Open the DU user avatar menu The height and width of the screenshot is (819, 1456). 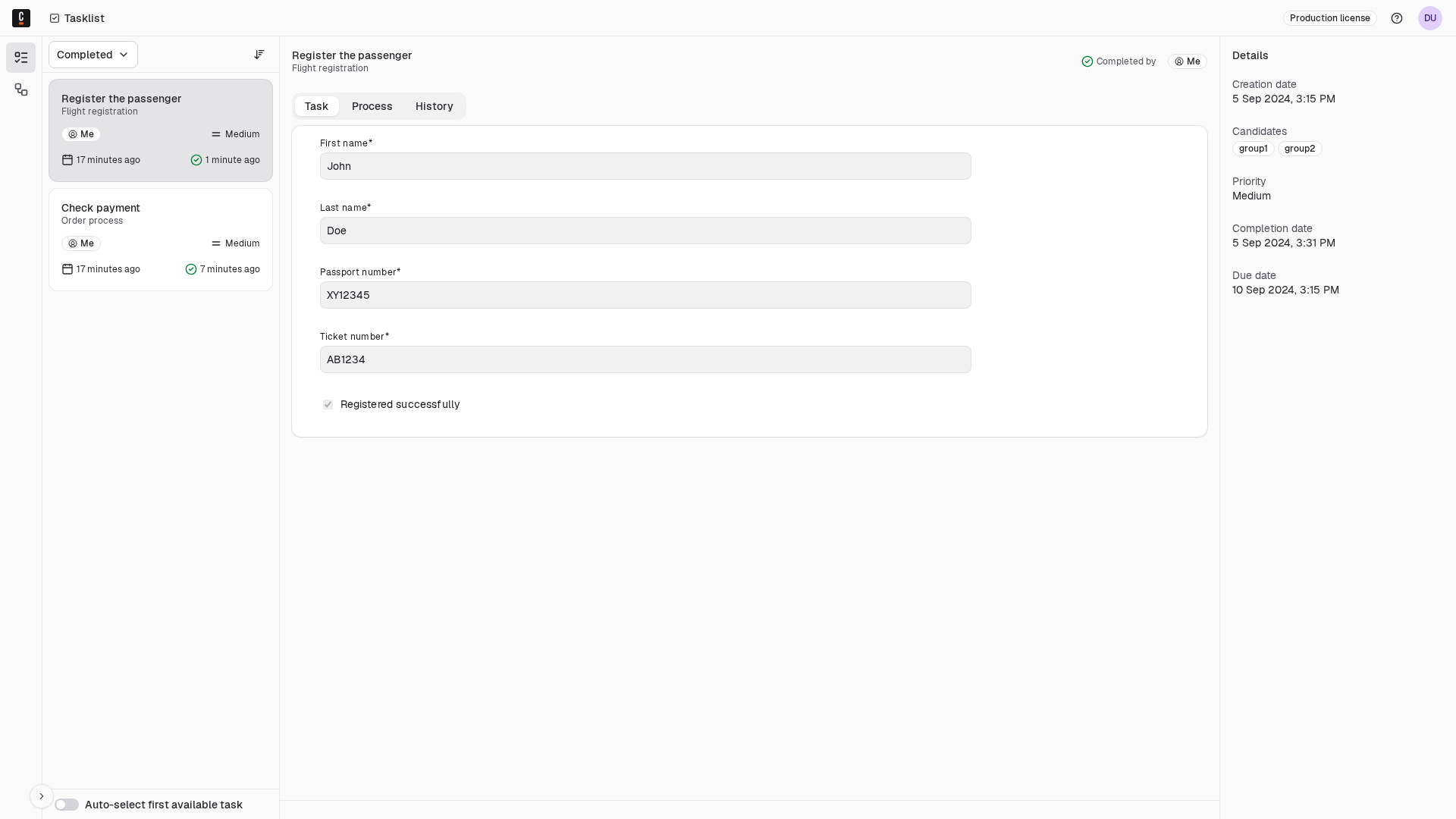coord(1430,18)
